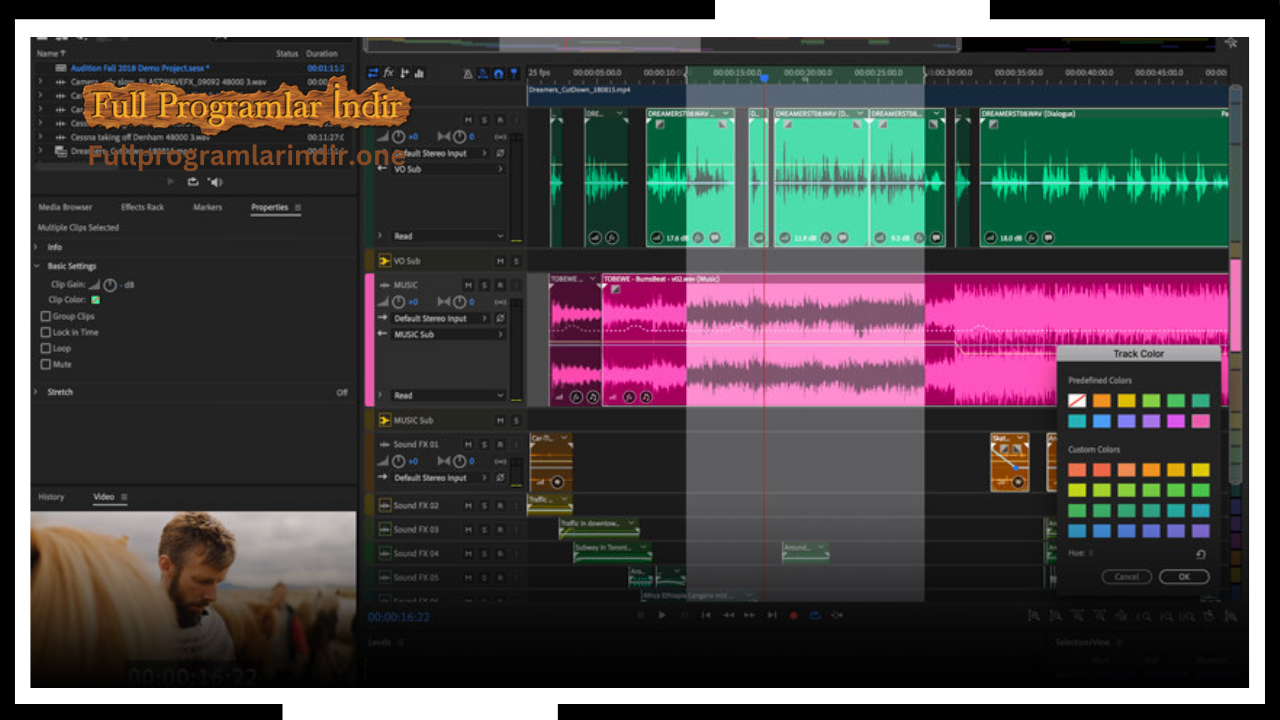Toggle the metronome icon above the tracks

click(468, 73)
